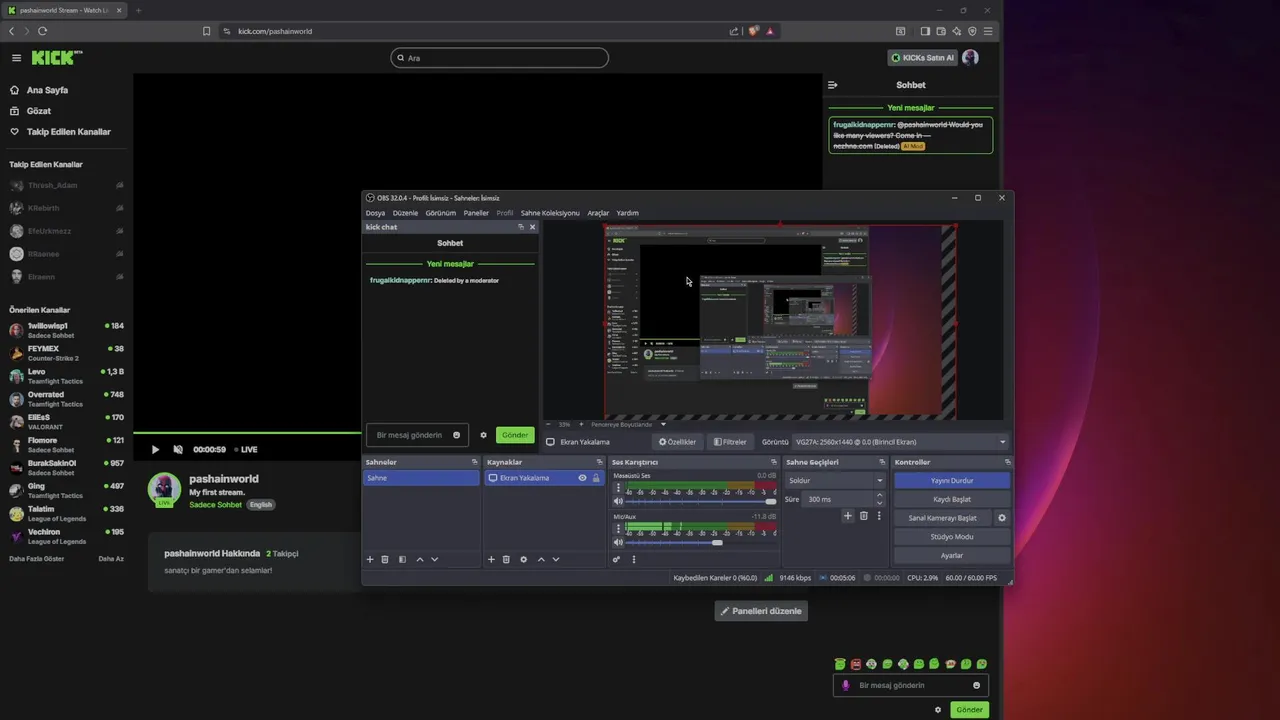Adjust Mic/Aux volume slider

pyautogui.click(x=702, y=542)
